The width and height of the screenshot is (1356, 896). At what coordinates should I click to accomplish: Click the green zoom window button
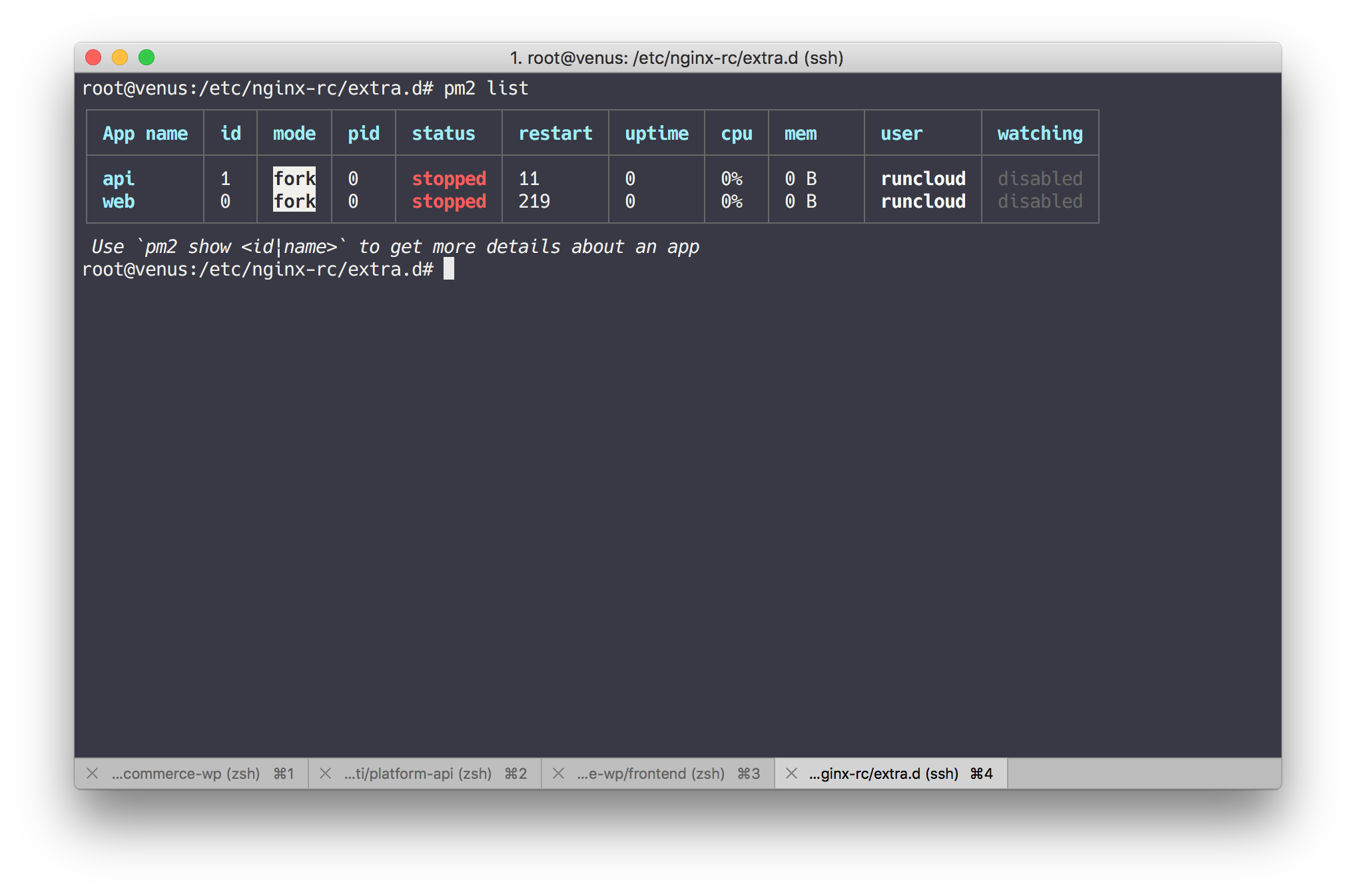(x=147, y=58)
